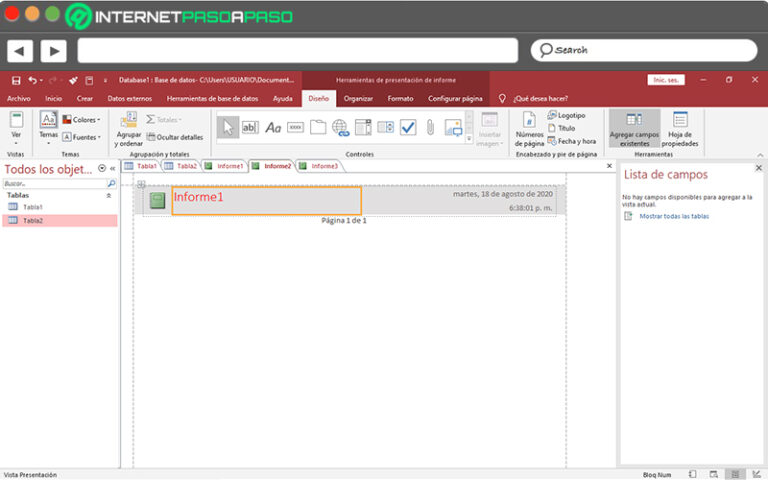768x480 pixels.
Task: Click the Agrupar y ordenar button
Action: 129,130
